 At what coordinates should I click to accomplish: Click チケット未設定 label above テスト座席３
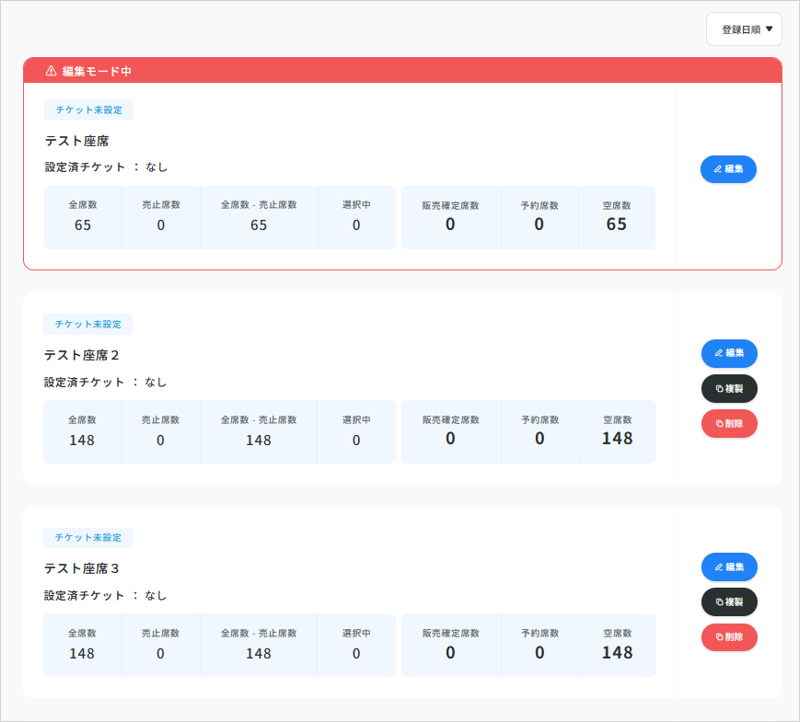click(88, 538)
